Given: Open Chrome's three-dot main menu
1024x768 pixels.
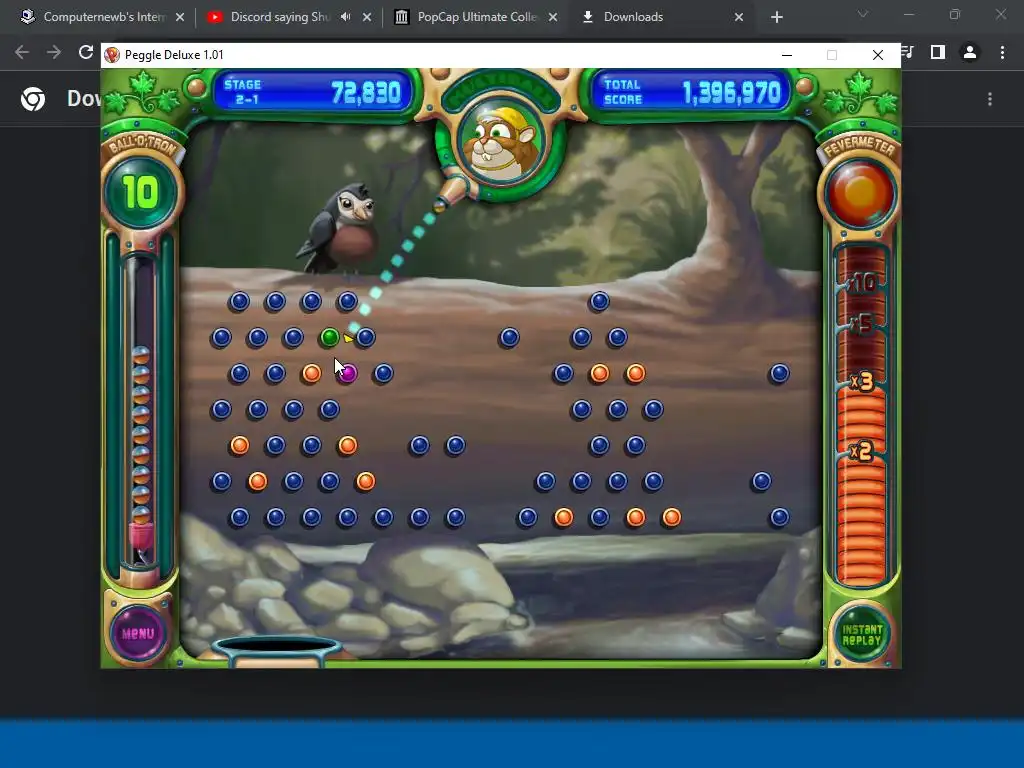Looking at the screenshot, I should (1002, 52).
